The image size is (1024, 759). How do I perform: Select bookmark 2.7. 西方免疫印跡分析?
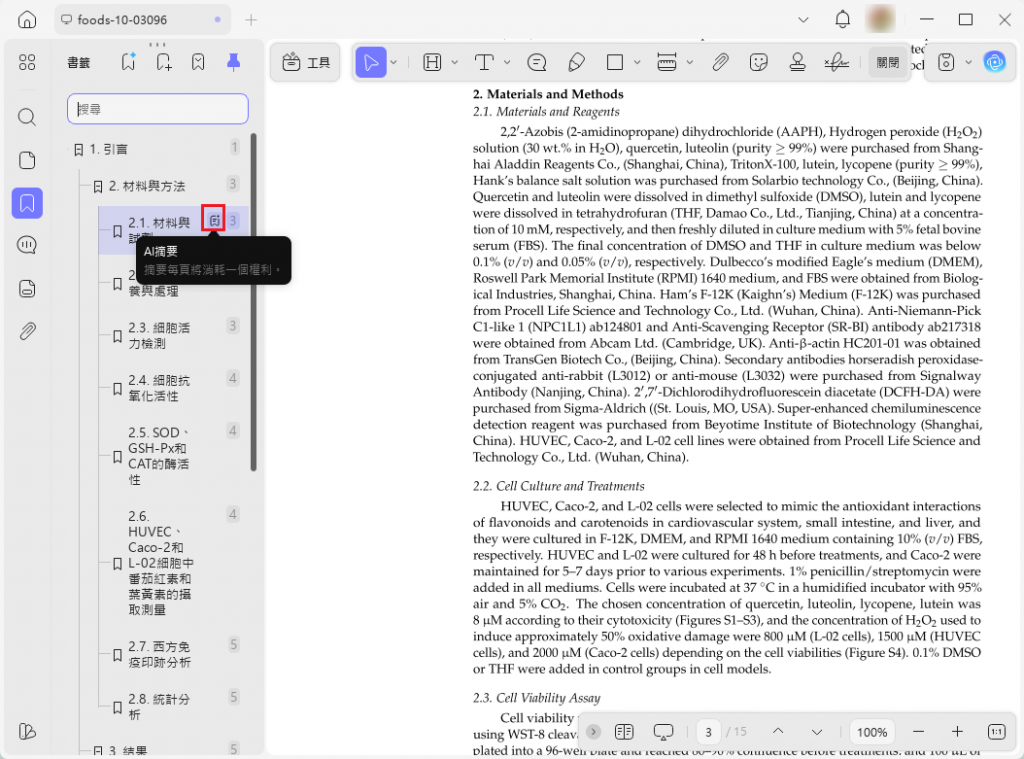173,654
